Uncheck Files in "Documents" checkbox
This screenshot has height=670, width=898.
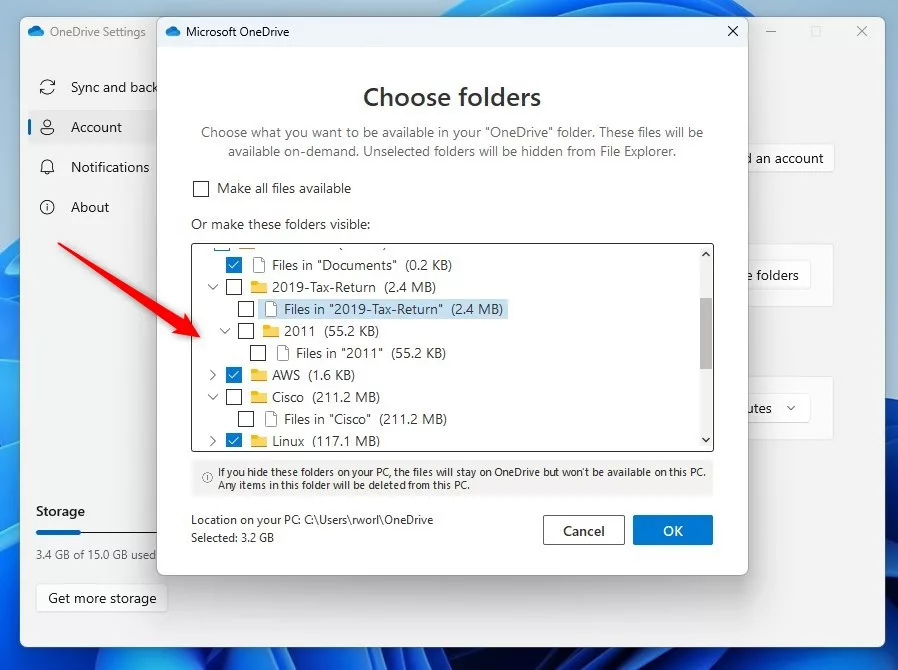[234, 265]
